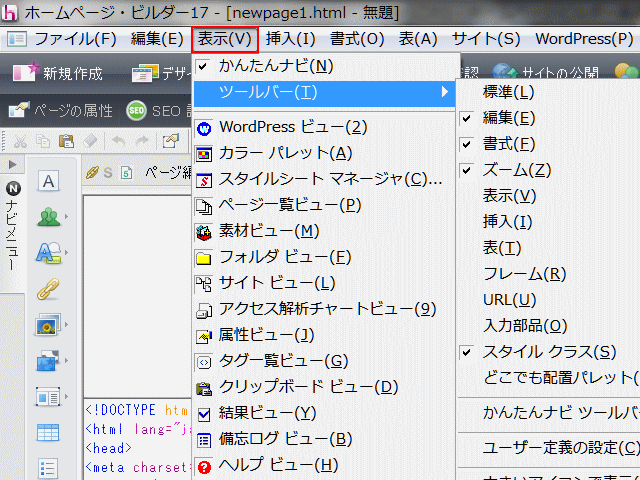
Task: Click the redo arrow icon
Action: (x=142, y=141)
